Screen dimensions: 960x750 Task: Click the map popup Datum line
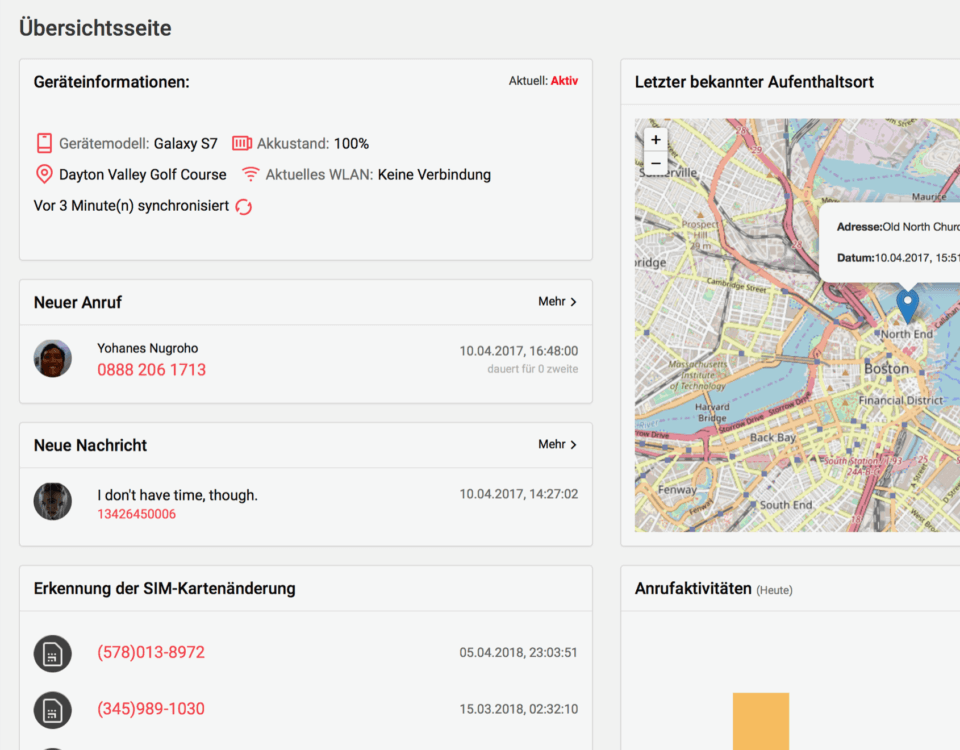tap(898, 258)
